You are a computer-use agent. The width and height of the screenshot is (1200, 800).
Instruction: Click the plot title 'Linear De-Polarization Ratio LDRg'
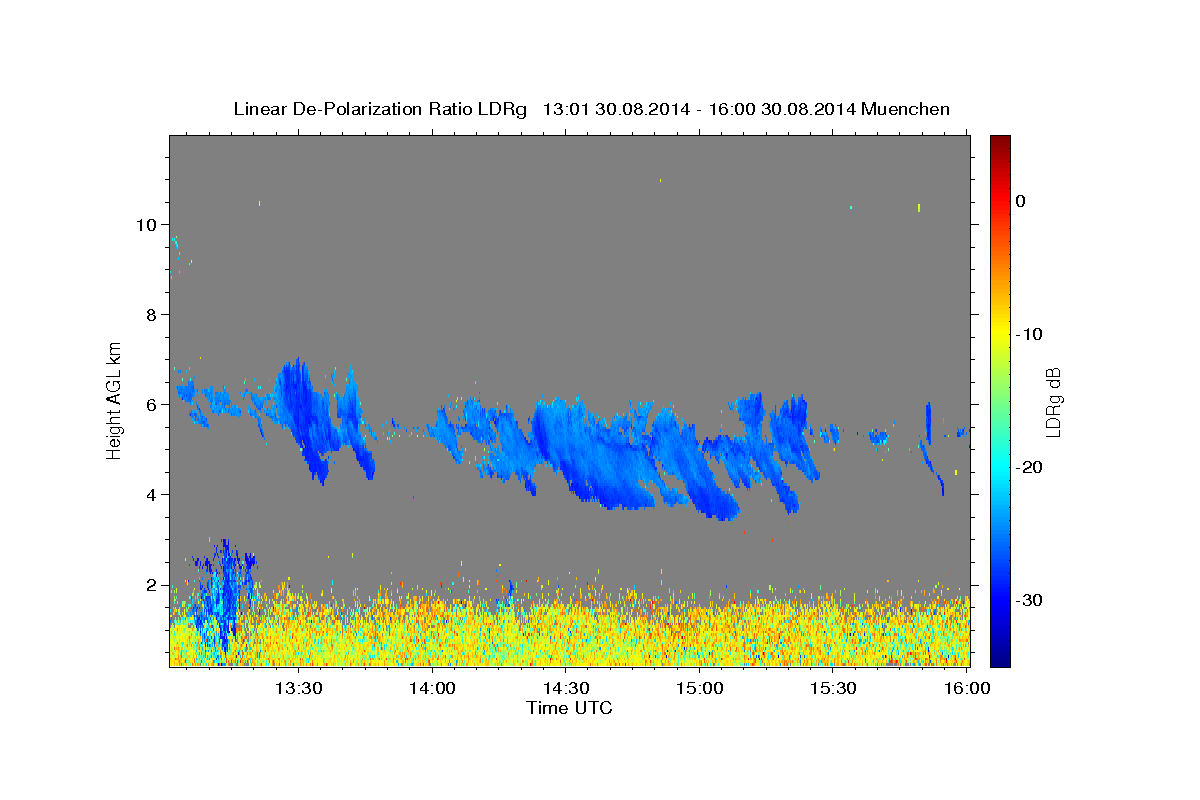point(379,109)
